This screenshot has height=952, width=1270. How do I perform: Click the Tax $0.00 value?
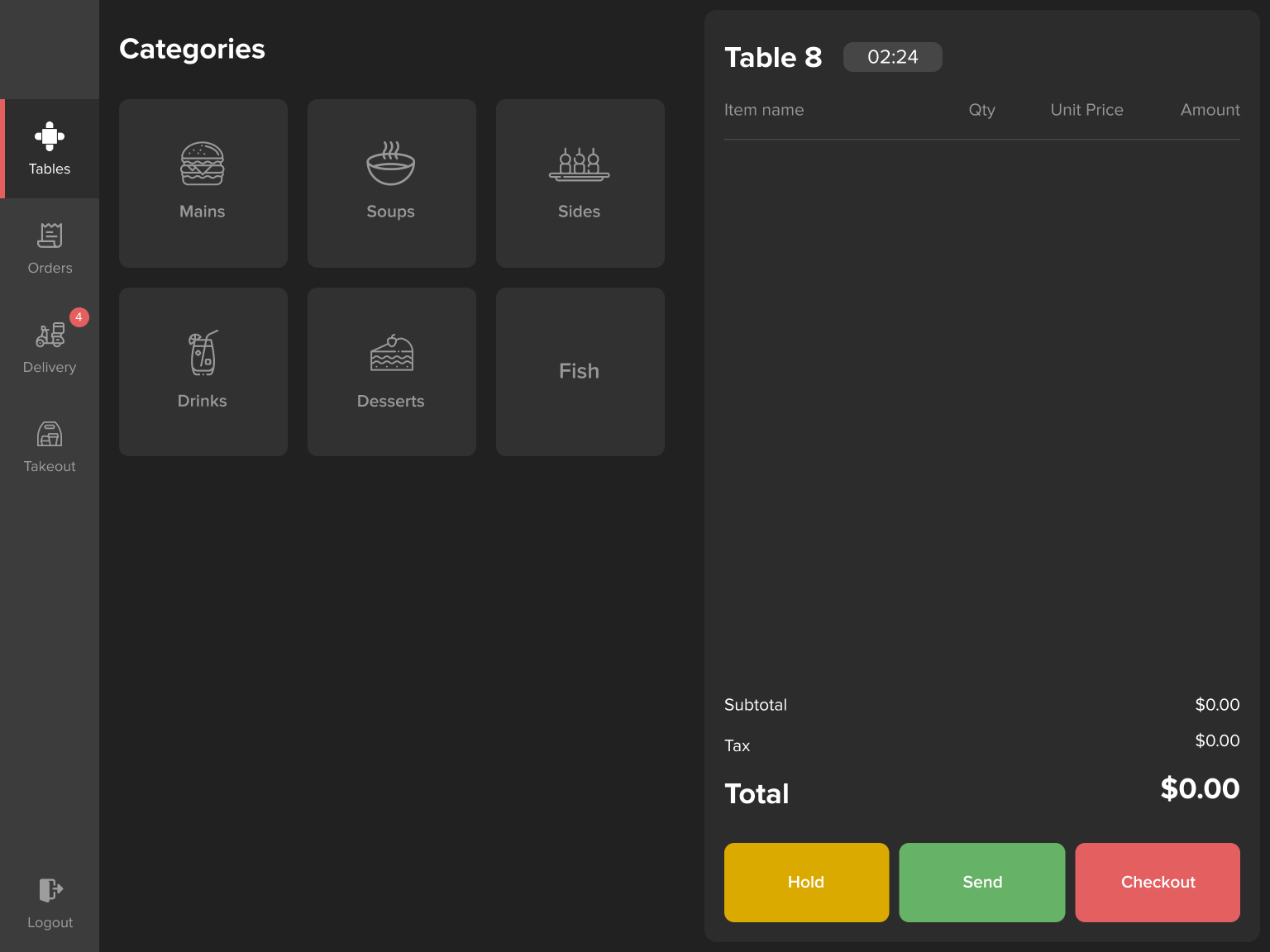[x=1217, y=740]
